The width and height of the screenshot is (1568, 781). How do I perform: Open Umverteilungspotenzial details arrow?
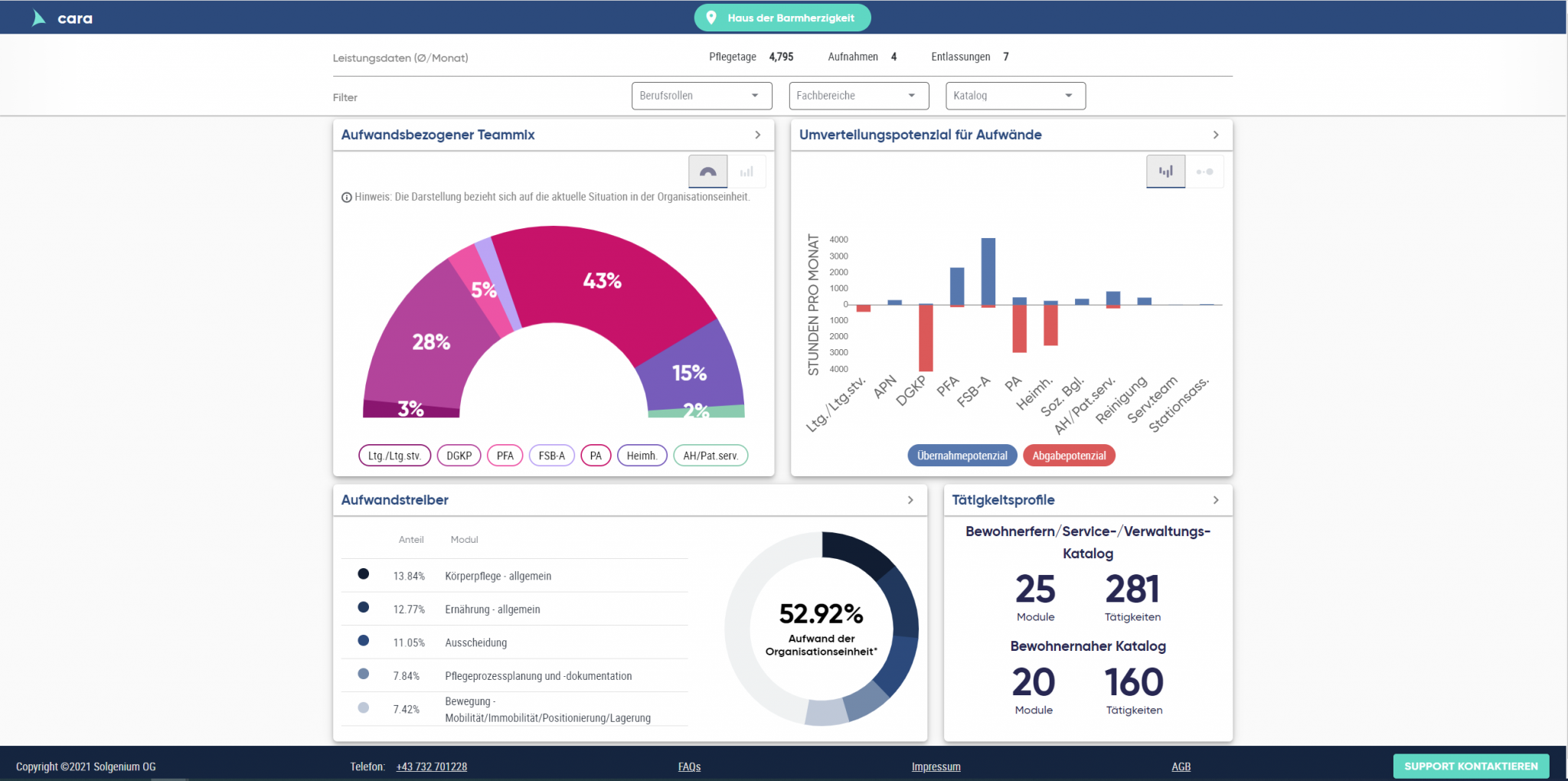[1216, 135]
